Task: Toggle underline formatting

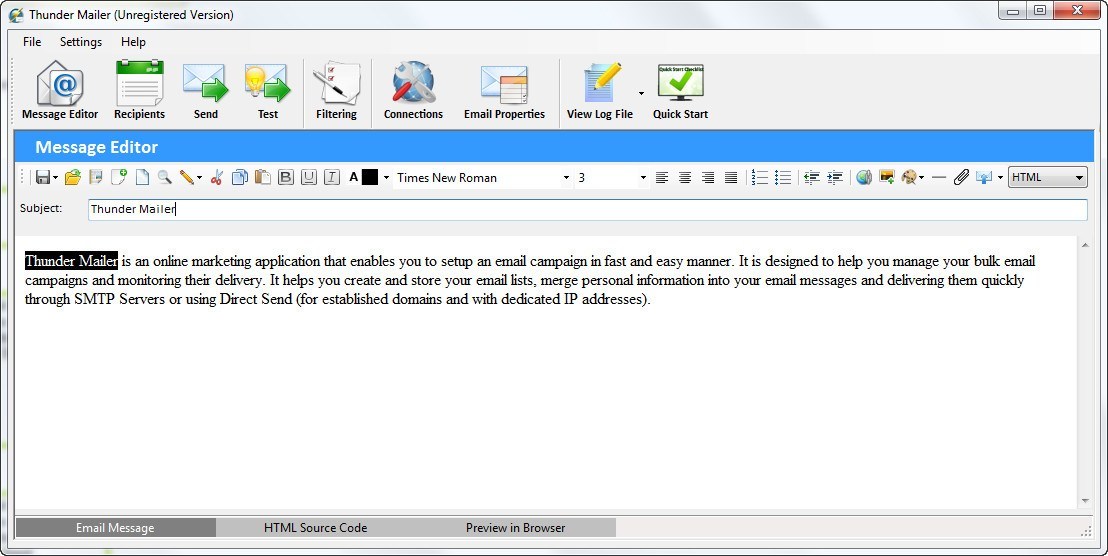Action: tap(309, 177)
